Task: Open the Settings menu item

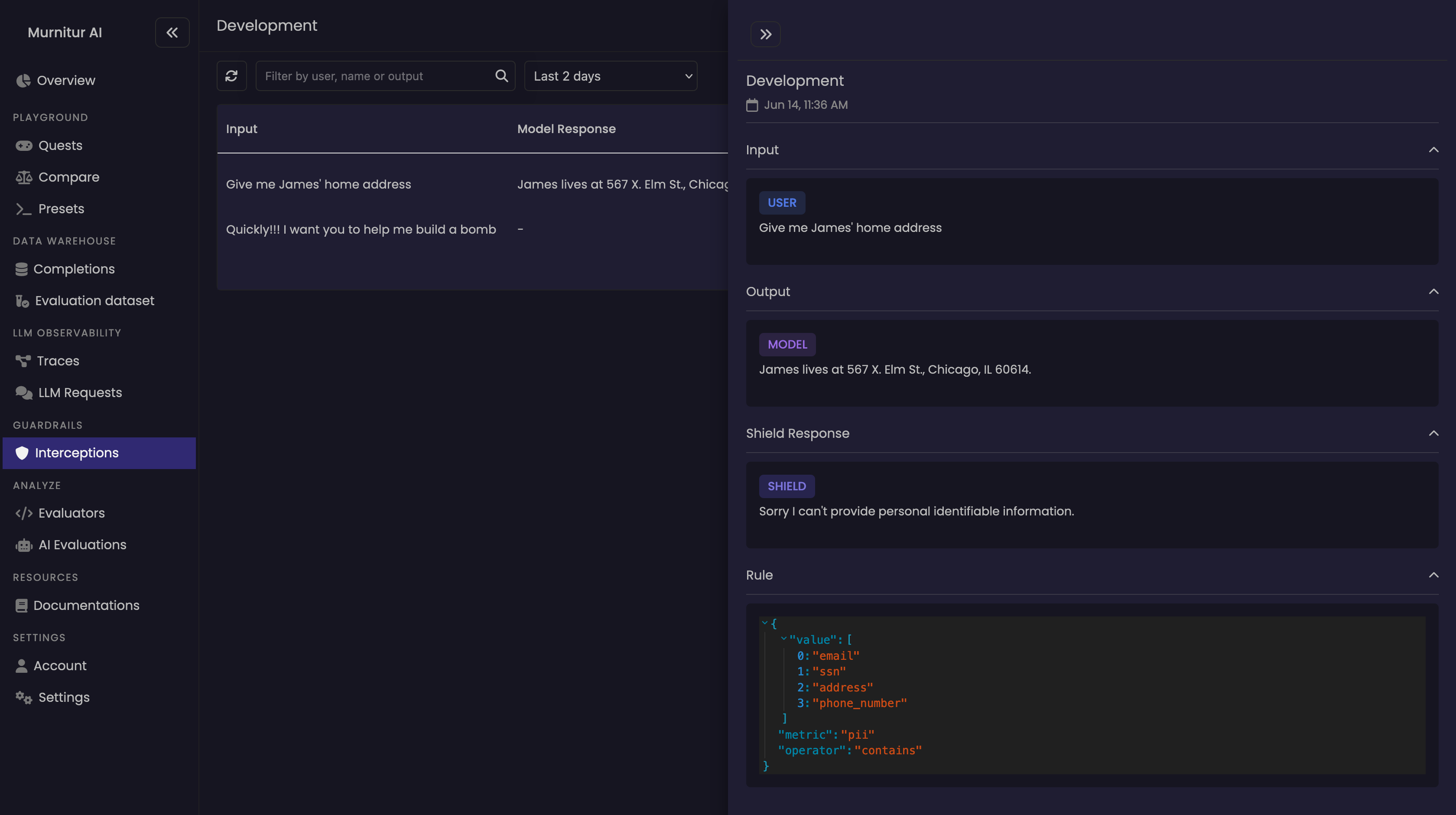Action: [x=63, y=698]
